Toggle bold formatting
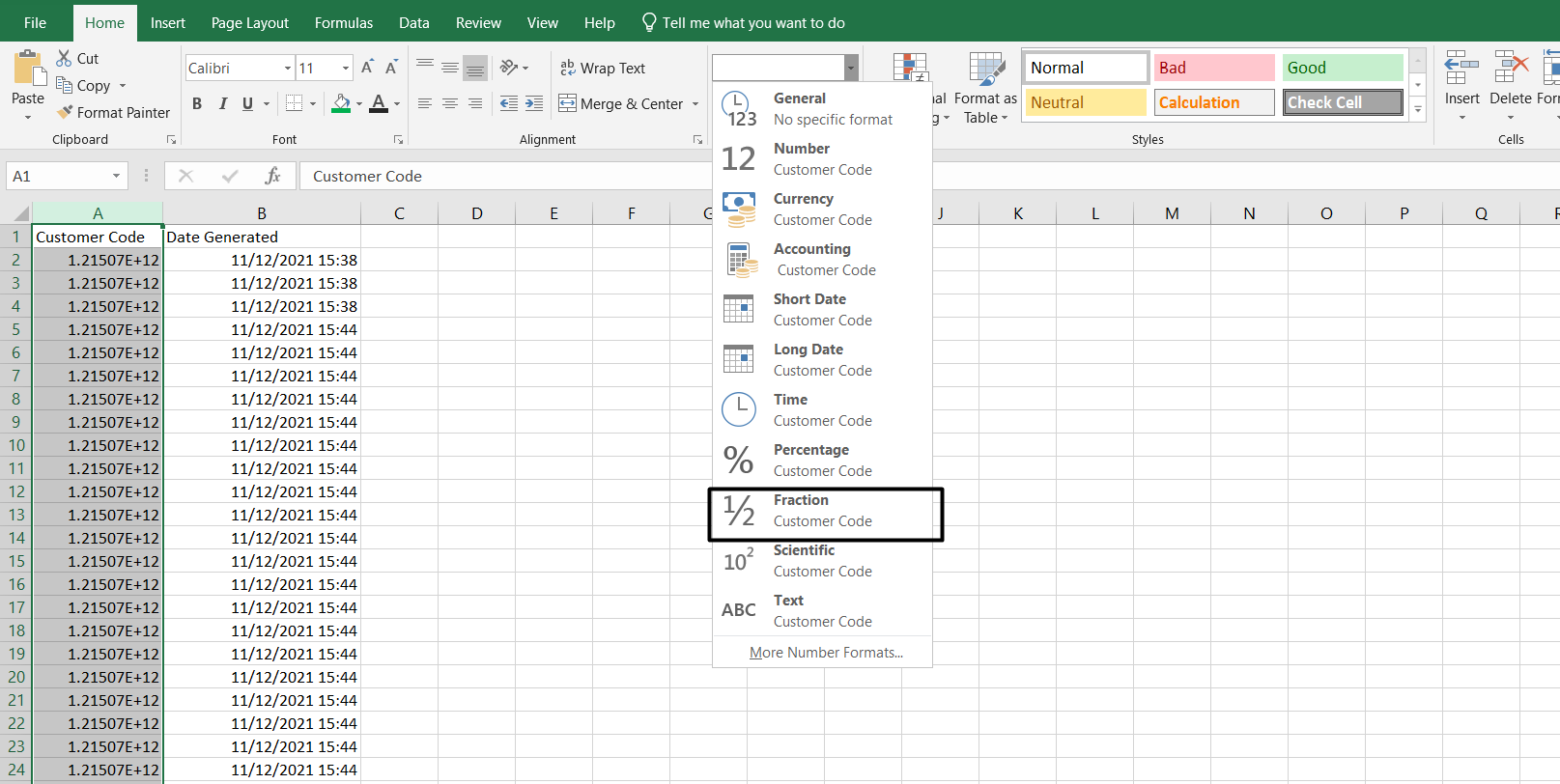This screenshot has width=1560, height=784. coord(197,103)
